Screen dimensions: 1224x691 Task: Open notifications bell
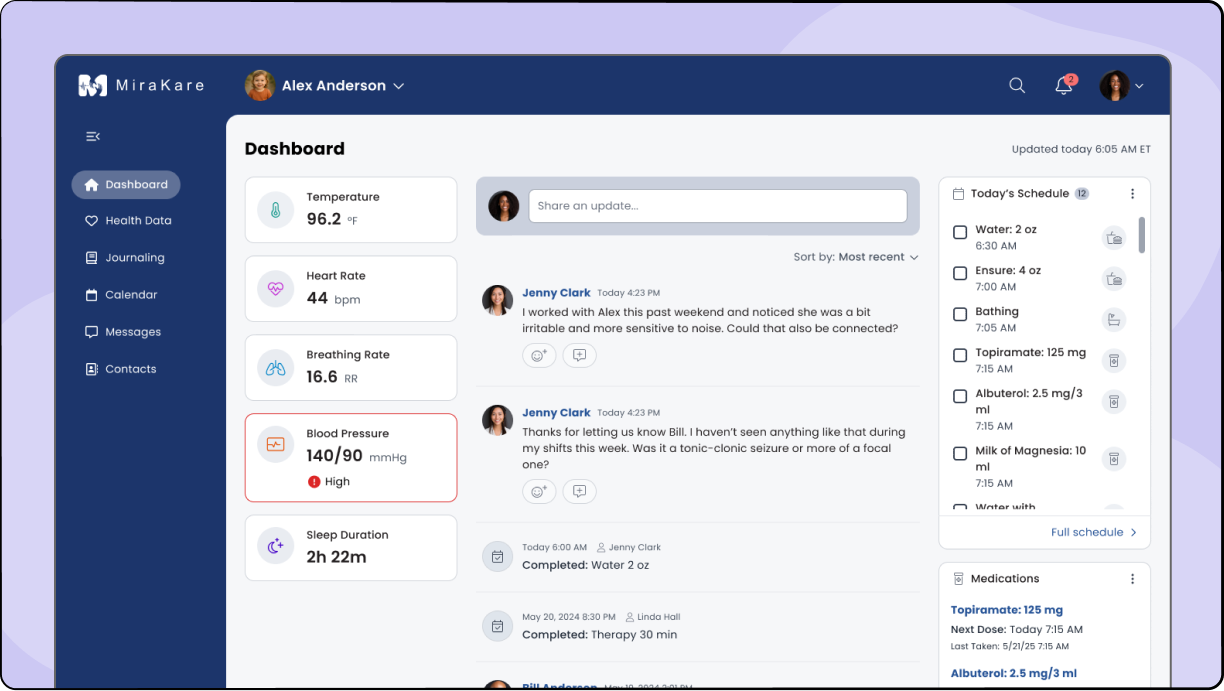tap(1063, 87)
